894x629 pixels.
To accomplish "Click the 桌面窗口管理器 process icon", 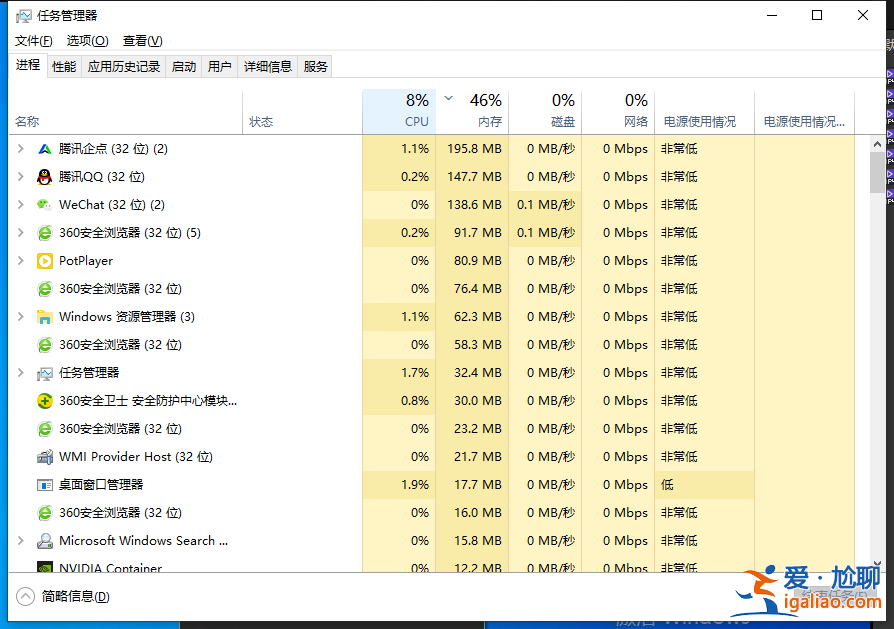I will 44,484.
